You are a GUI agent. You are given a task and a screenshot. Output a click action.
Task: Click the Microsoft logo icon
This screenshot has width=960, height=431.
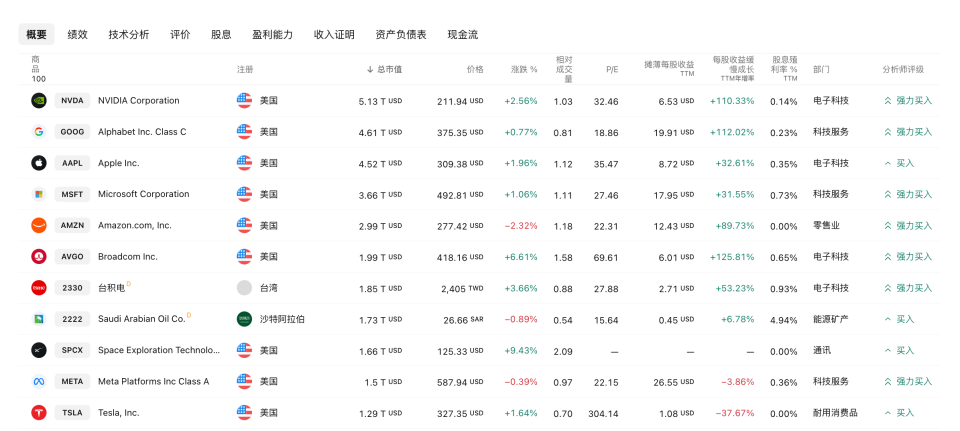(x=39, y=194)
